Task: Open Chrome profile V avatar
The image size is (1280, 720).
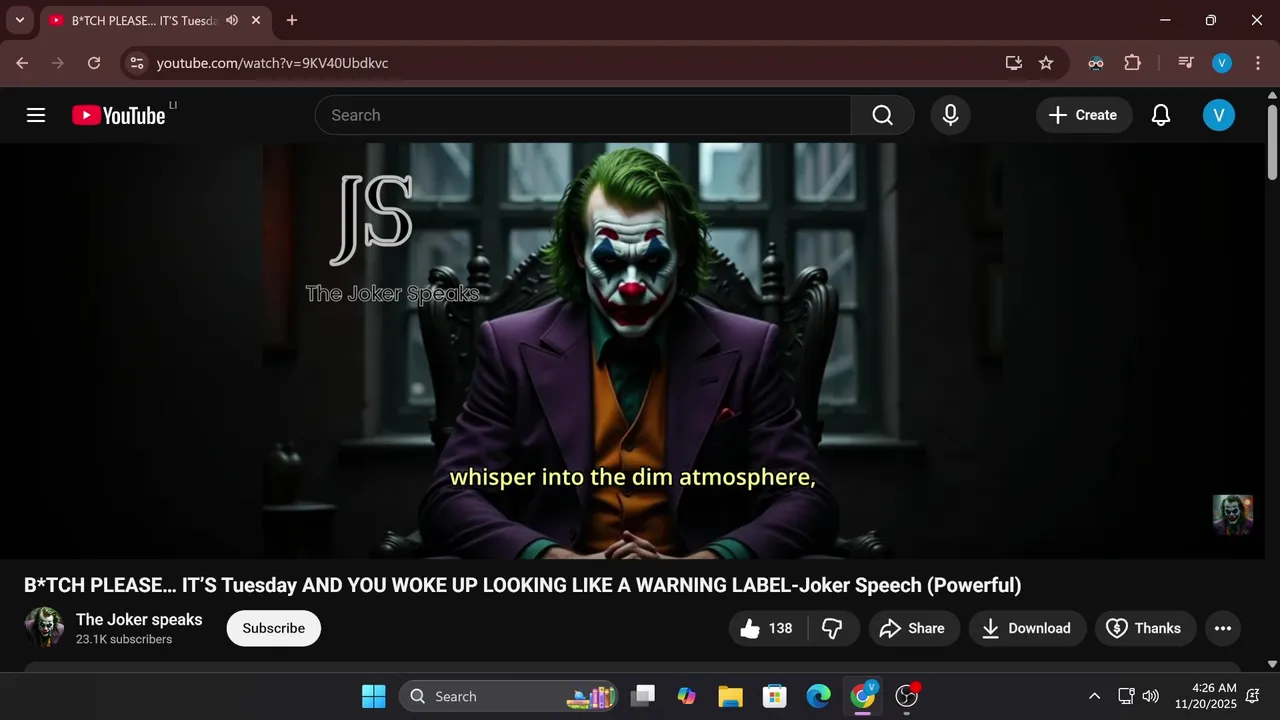Action: [1222, 63]
